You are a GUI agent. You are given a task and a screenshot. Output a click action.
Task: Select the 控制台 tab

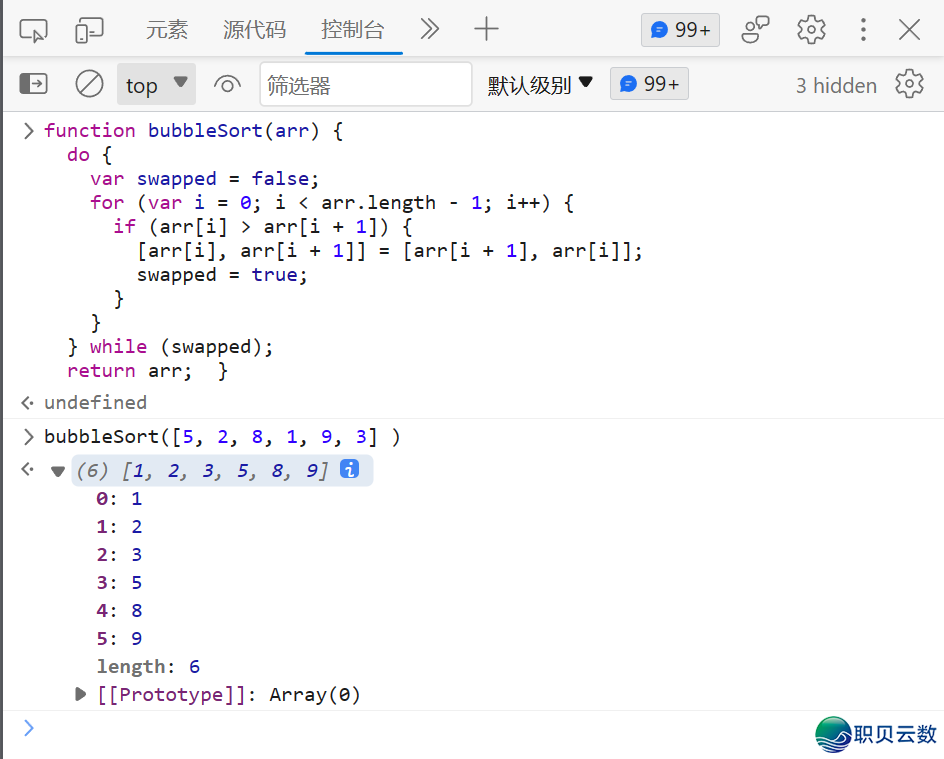352,30
